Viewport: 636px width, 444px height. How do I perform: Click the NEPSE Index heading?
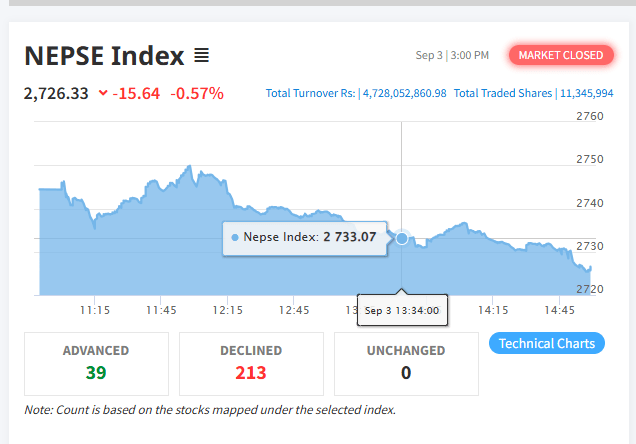coord(104,56)
